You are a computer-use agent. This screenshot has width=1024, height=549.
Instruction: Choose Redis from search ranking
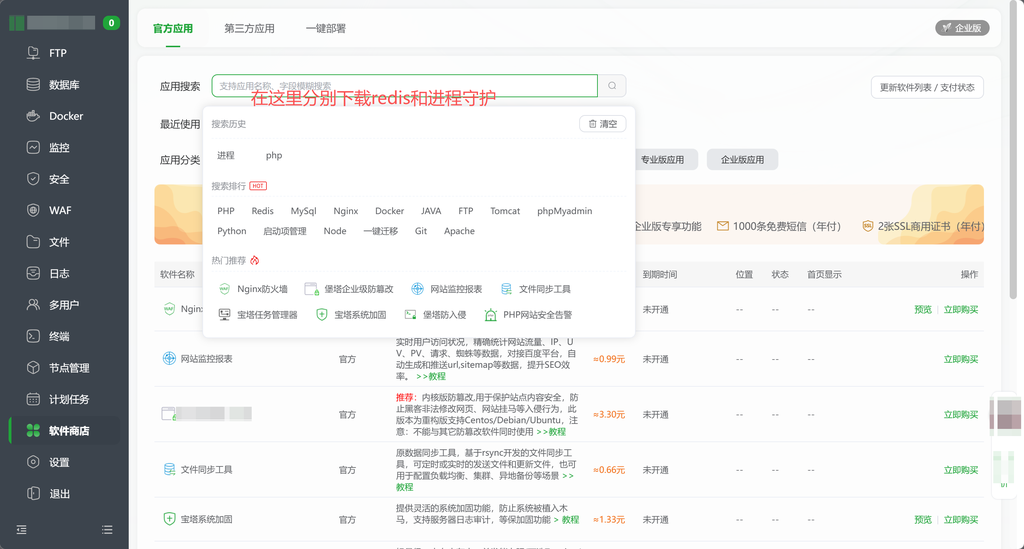(263, 211)
